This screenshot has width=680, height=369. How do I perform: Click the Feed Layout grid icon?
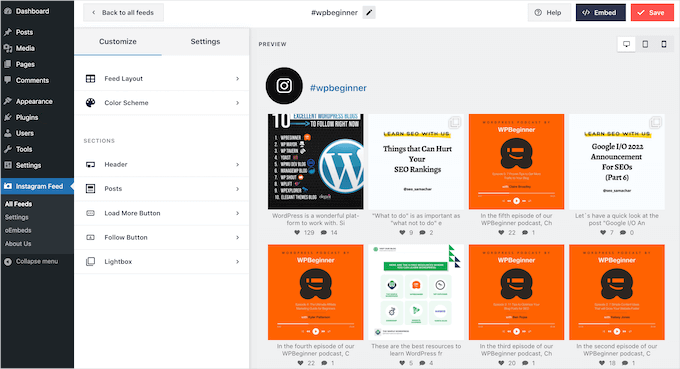(x=90, y=78)
